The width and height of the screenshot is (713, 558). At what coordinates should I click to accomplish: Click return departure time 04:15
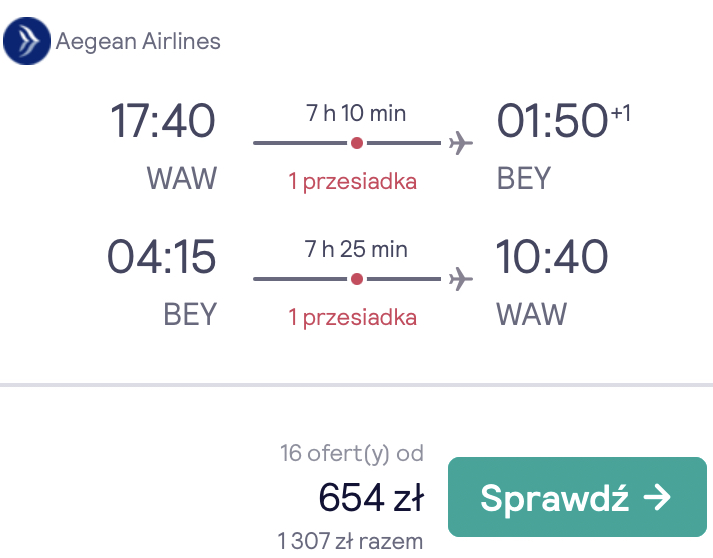click(x=161, y=256)
